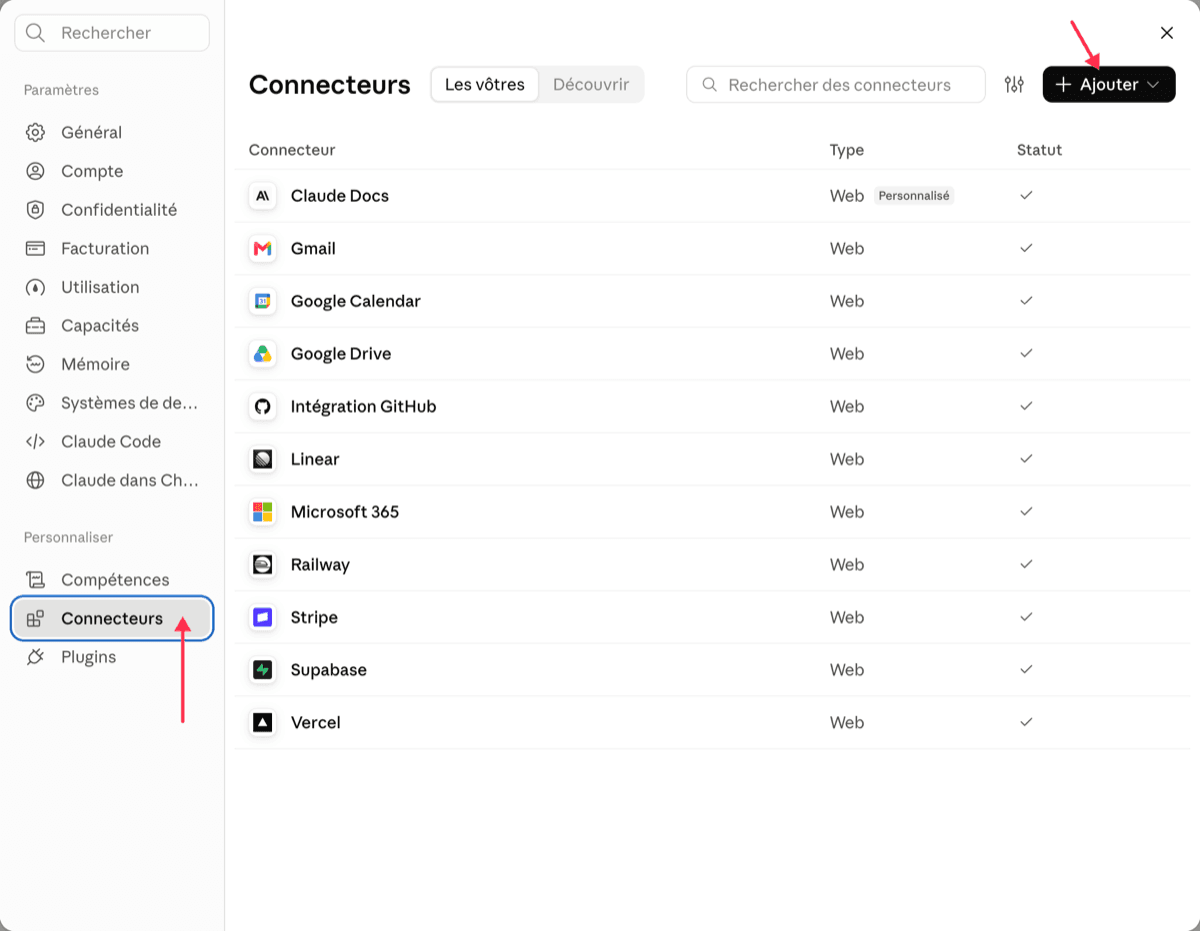Select Connecteurs in the sidebar

click(112, 618)
